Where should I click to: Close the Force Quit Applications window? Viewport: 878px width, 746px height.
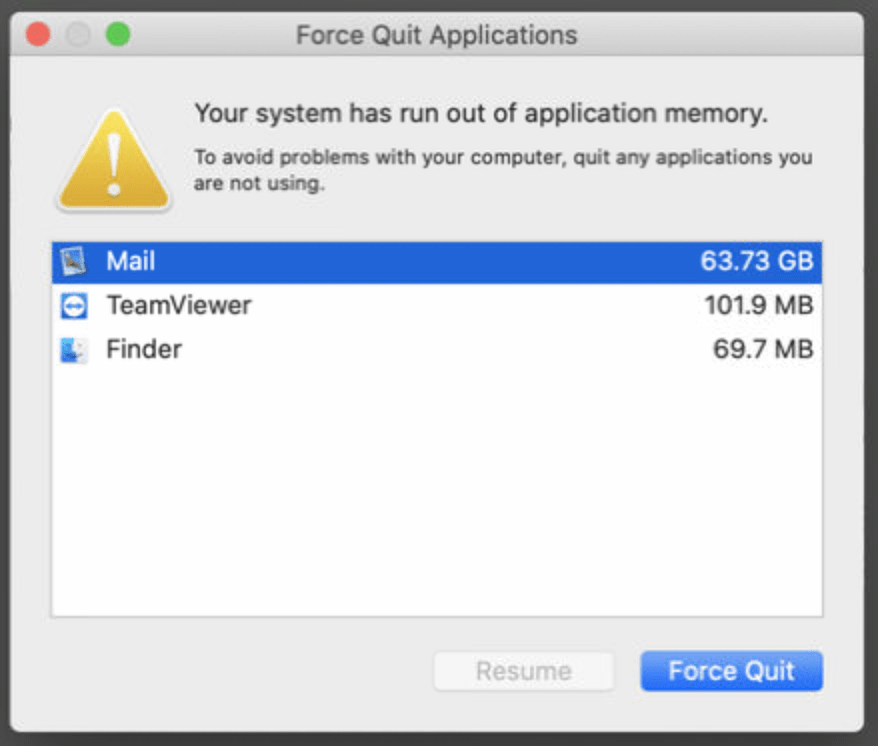click(38, 35)
